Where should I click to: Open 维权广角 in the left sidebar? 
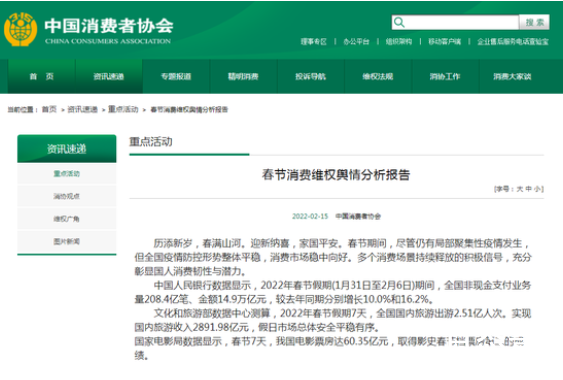click(67, 219)
